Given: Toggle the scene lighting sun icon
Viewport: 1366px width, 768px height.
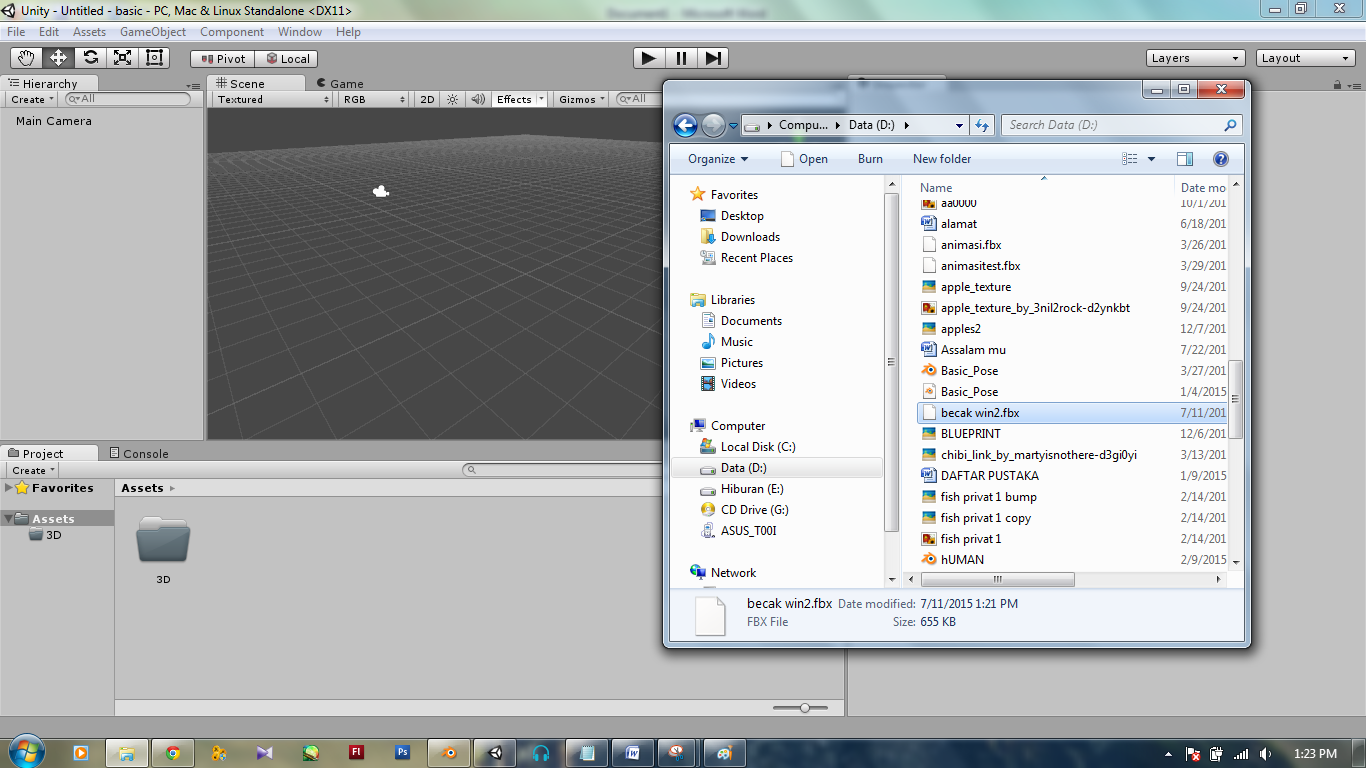Looking at the screenshot, I should 451,99.
